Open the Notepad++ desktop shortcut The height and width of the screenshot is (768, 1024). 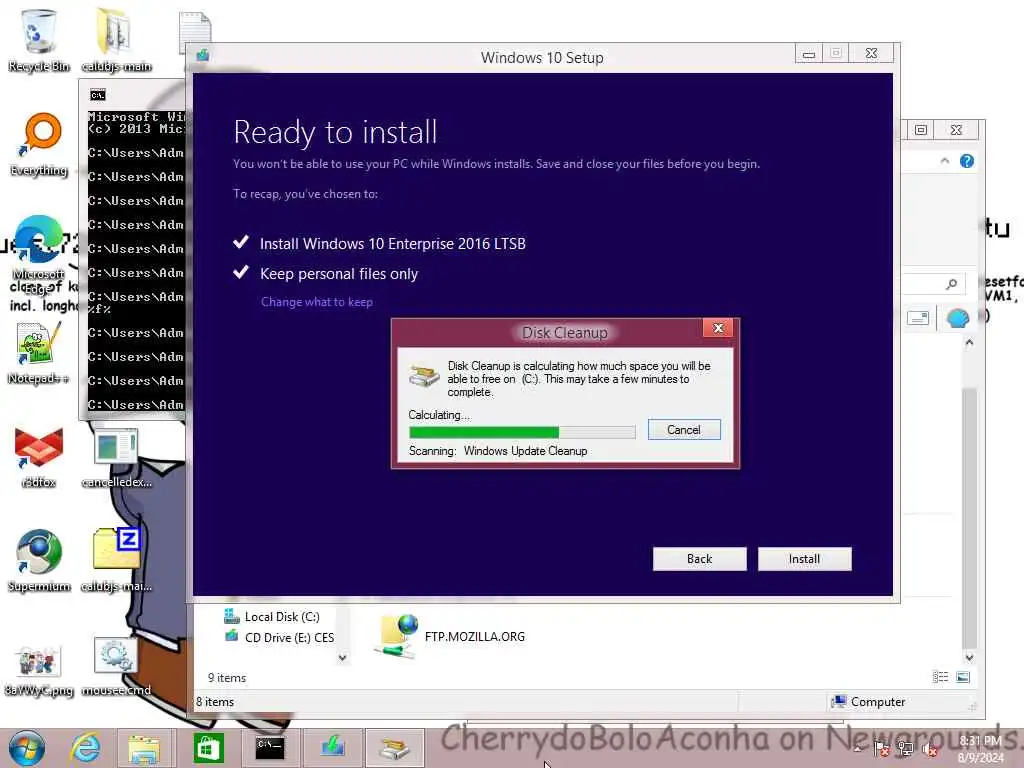tap(39, 353)
